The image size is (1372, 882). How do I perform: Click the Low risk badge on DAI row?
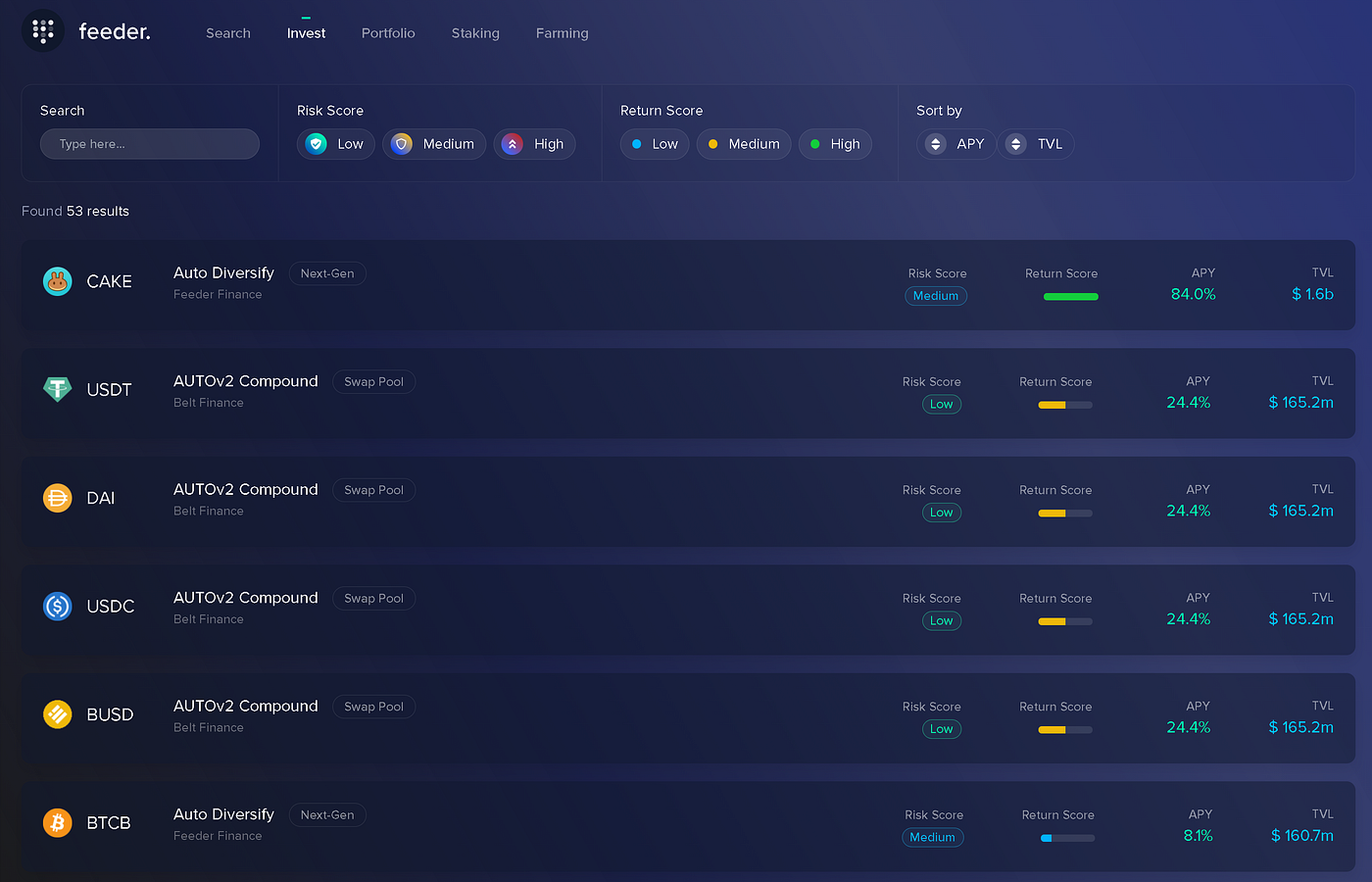pos(942,513)
